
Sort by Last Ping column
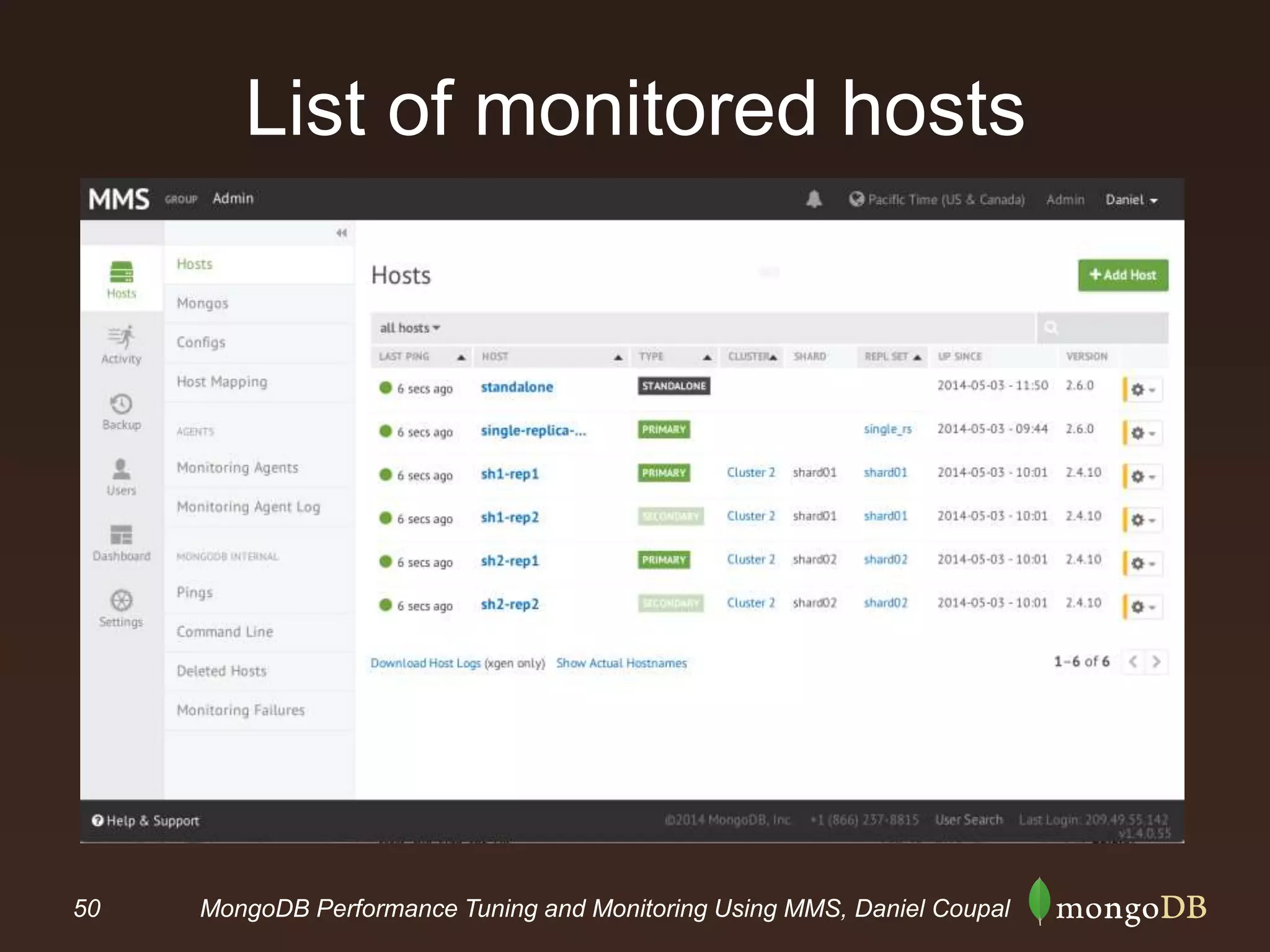(x=422, y=356)
